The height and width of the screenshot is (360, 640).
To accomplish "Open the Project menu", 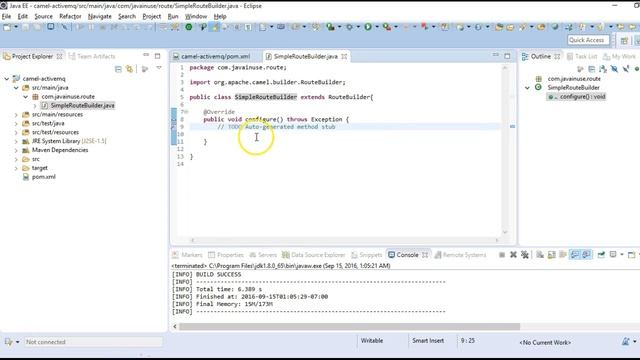I will pos(151,16).
